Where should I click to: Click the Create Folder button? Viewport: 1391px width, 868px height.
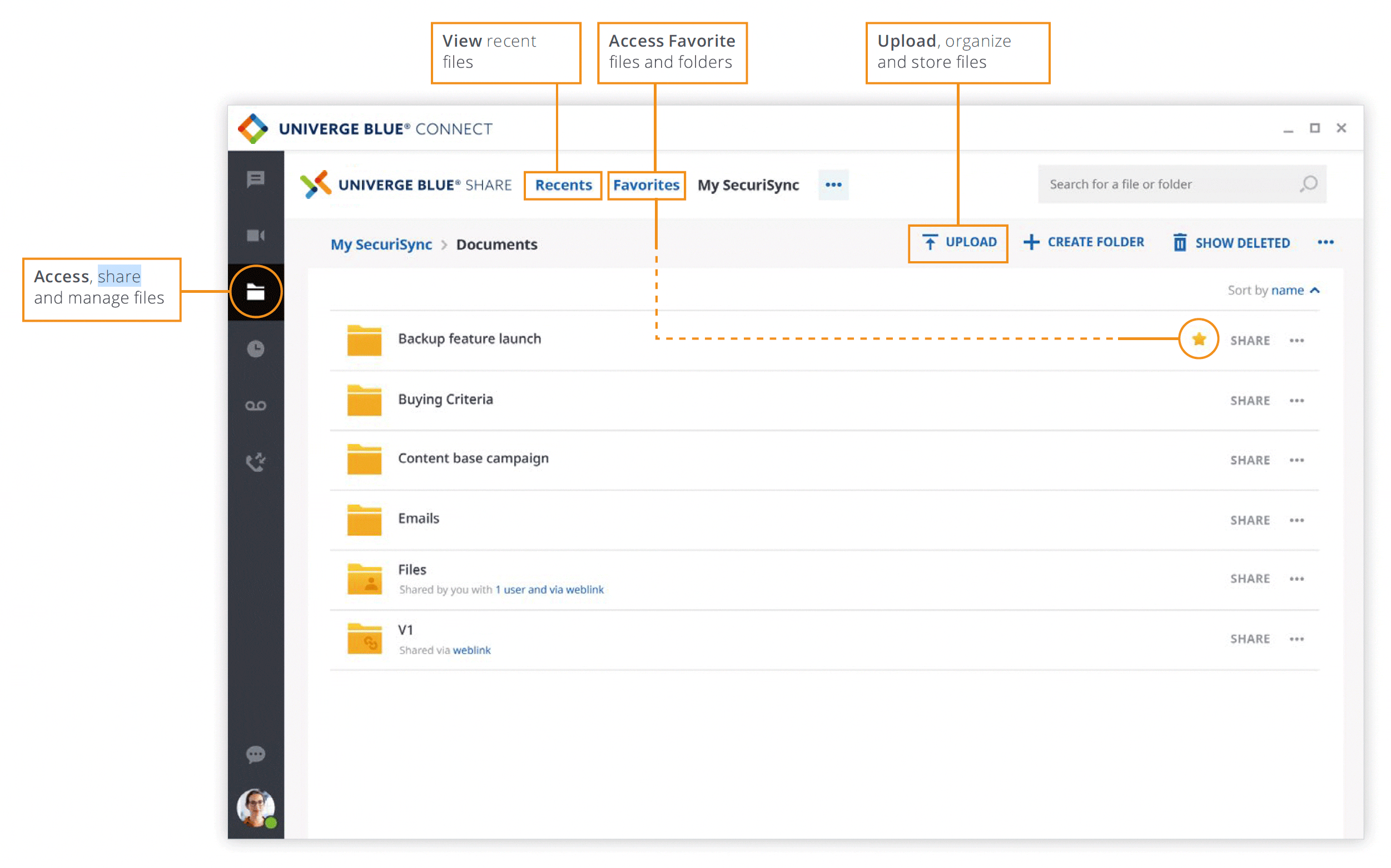point(1084,242)
